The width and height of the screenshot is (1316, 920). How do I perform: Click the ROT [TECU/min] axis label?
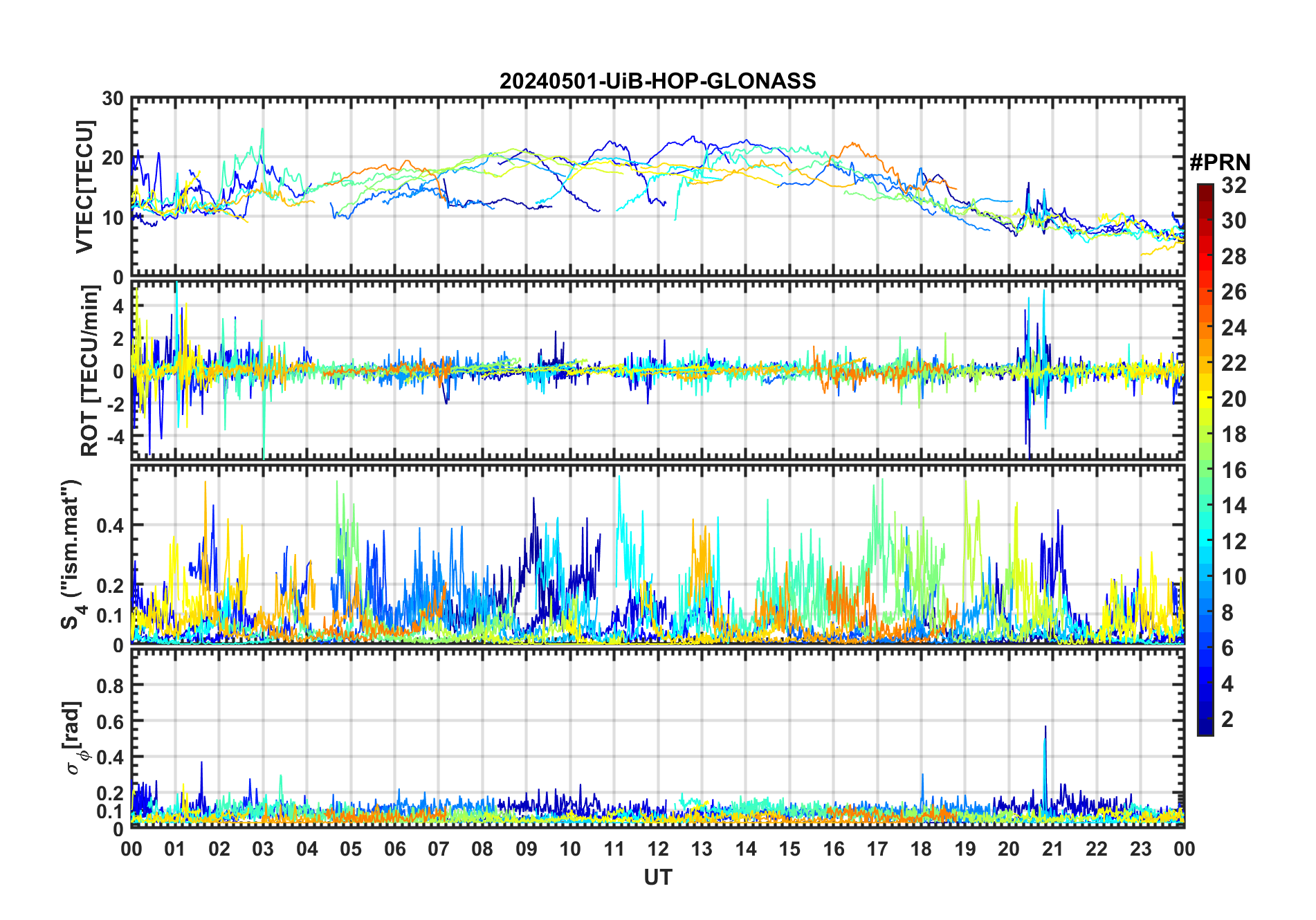89,370
